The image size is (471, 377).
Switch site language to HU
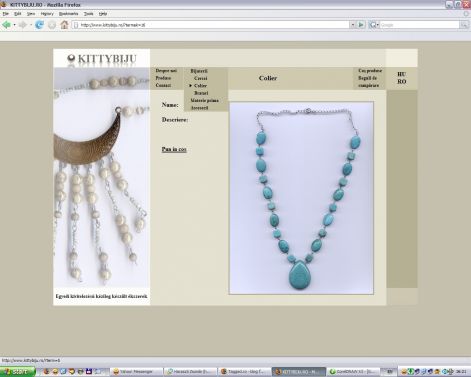(x=402, y=74)
